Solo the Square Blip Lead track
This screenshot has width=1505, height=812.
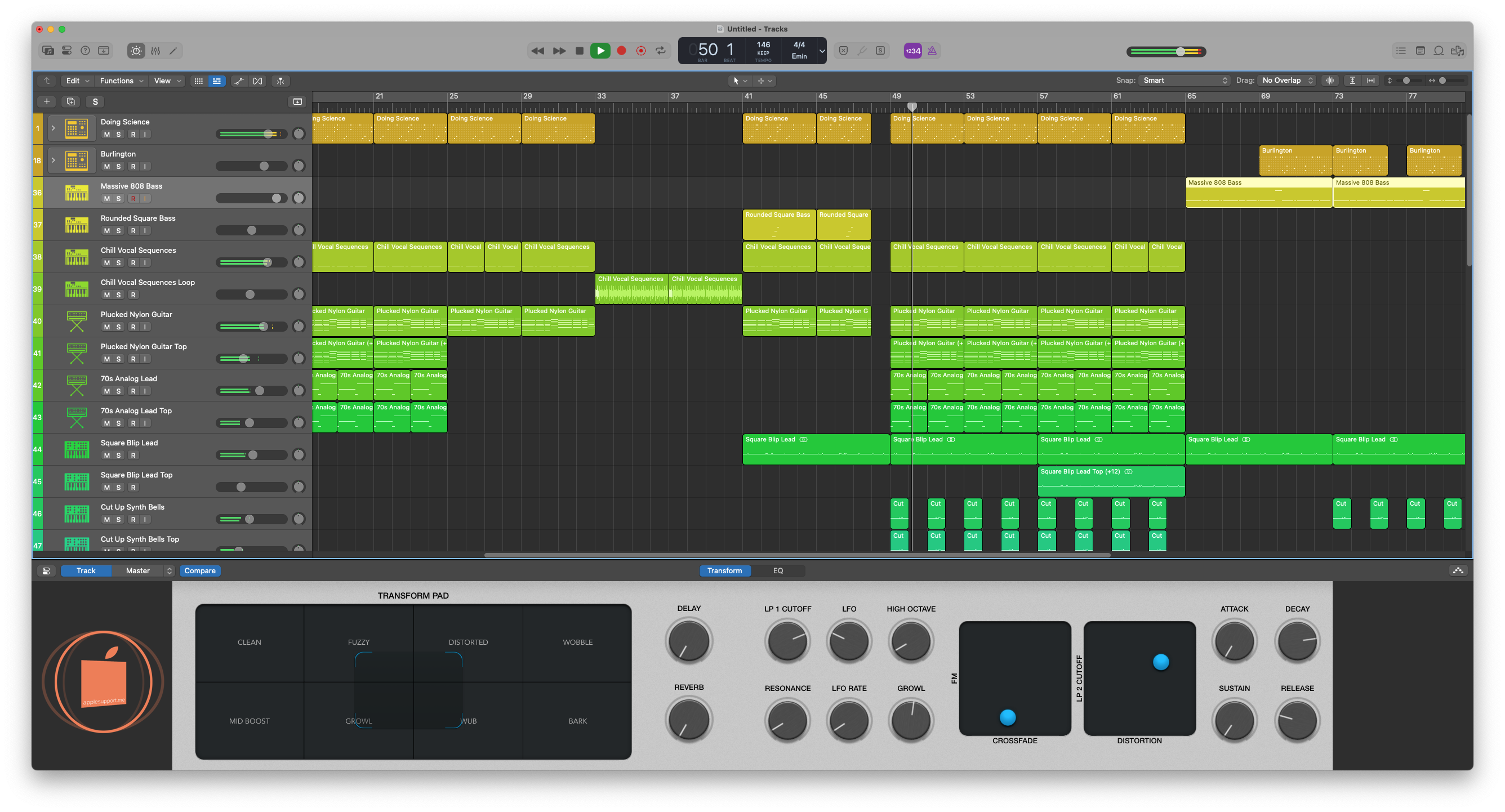(119, 456)
